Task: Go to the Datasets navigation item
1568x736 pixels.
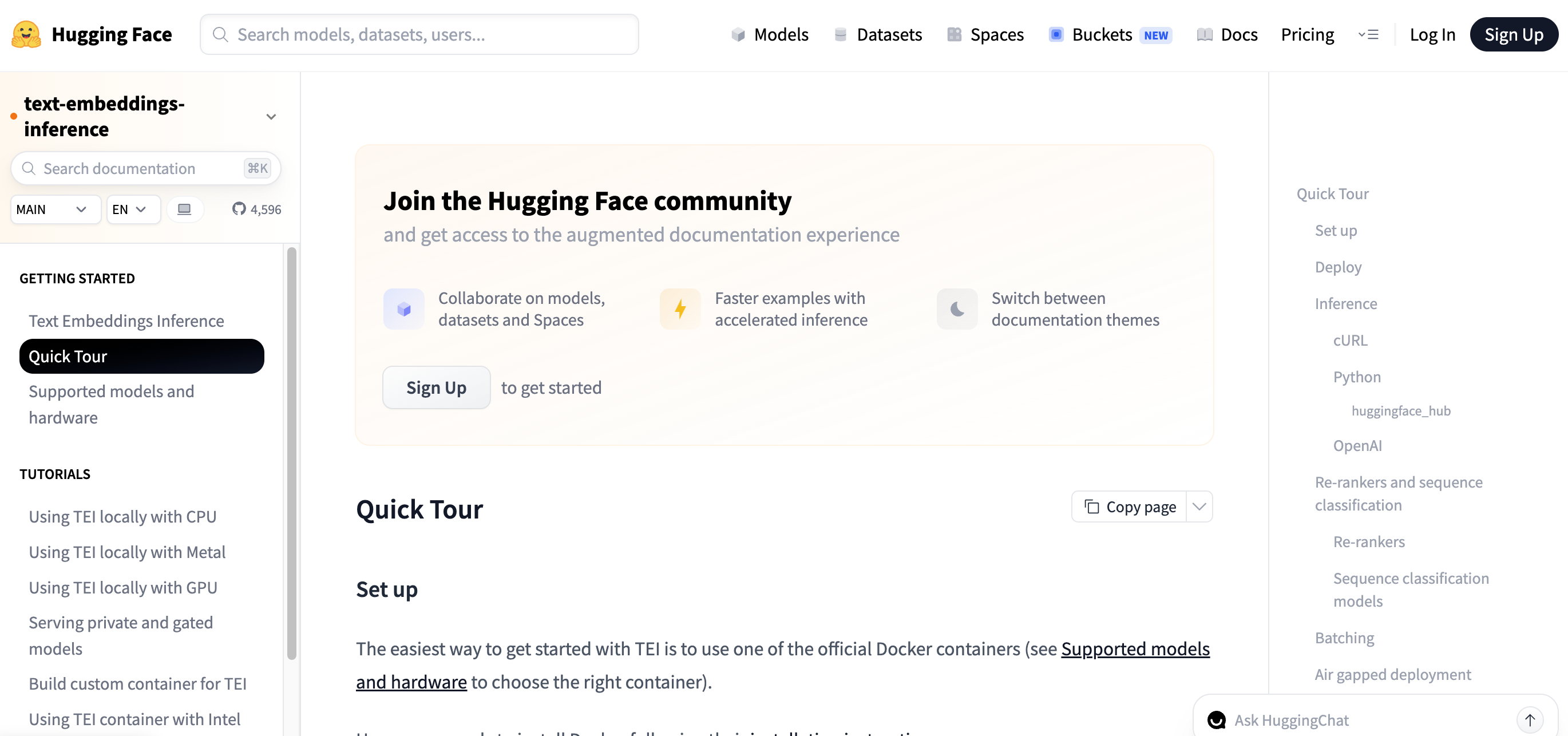Action: (878, 34)
